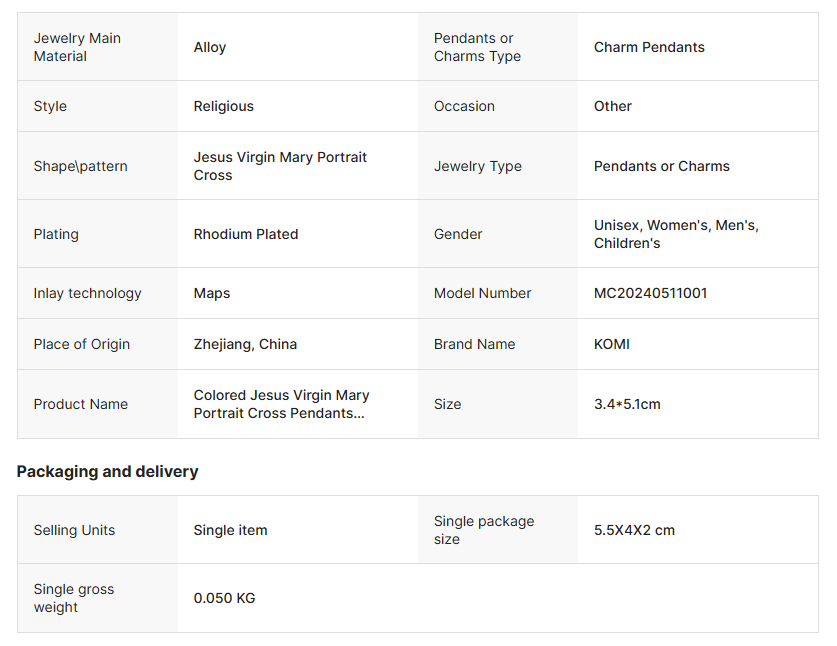Select the 'Rhodium Plated' plating value
Image resolution: width=837 pixels, height=646 pixels.
pyautogui.click(x=246, y=234)
